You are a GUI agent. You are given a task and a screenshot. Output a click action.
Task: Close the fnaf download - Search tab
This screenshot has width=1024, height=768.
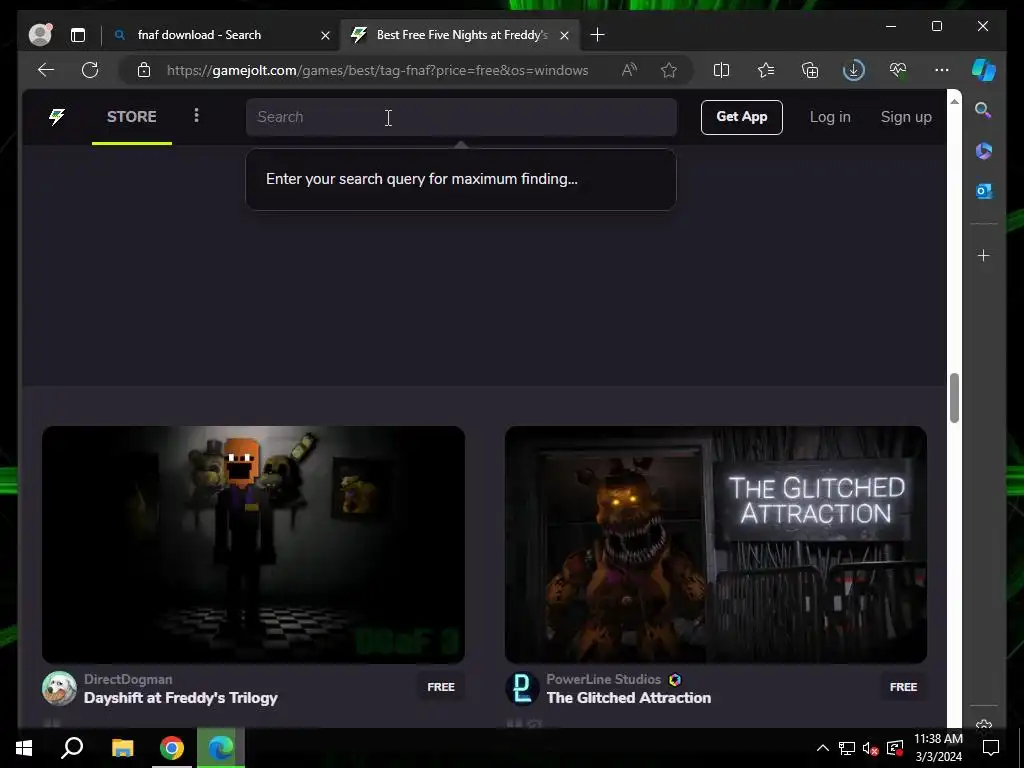[x=325, y=35]
